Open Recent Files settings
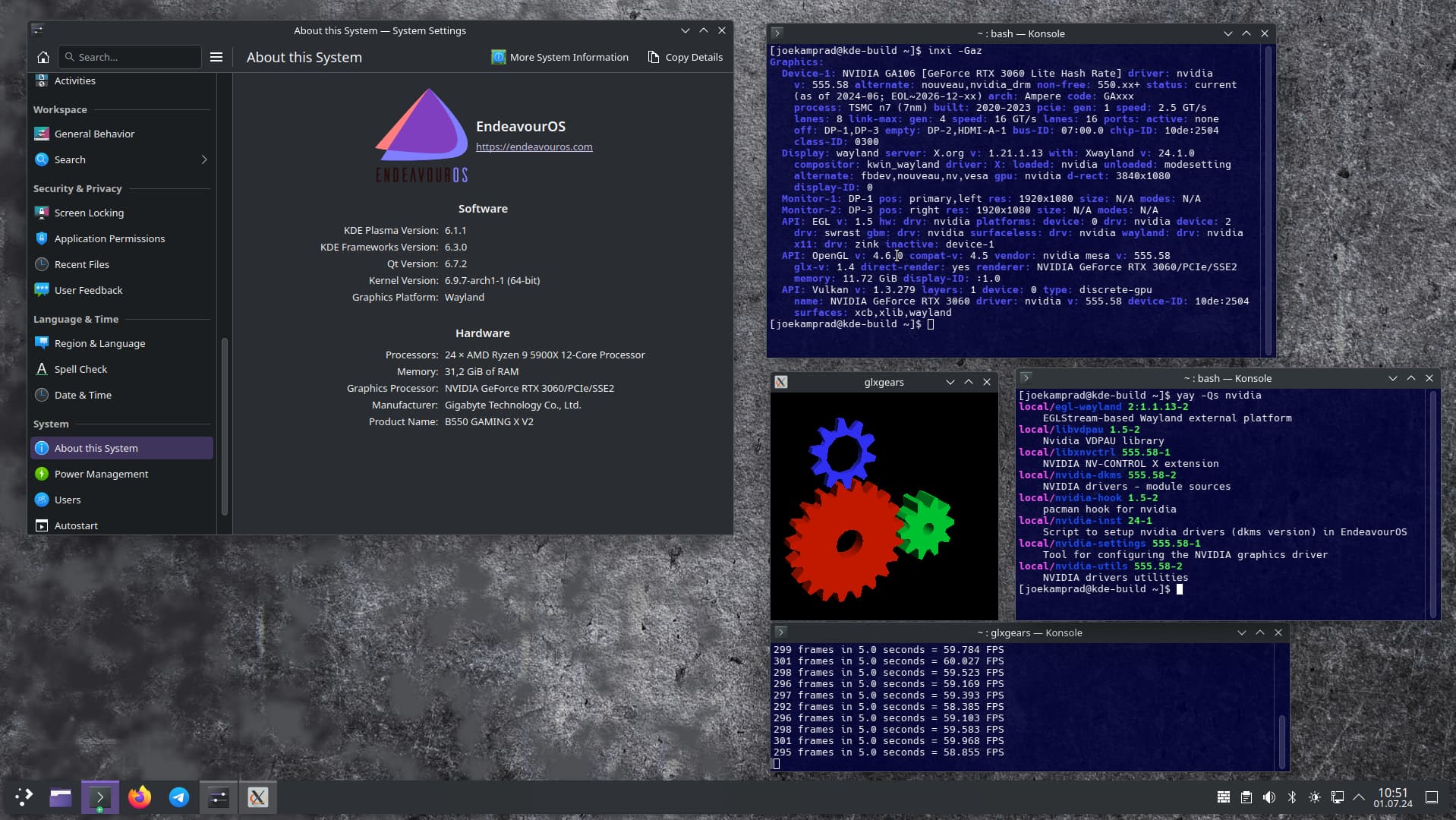1456x820 pixels. click(x=121, y=264)
